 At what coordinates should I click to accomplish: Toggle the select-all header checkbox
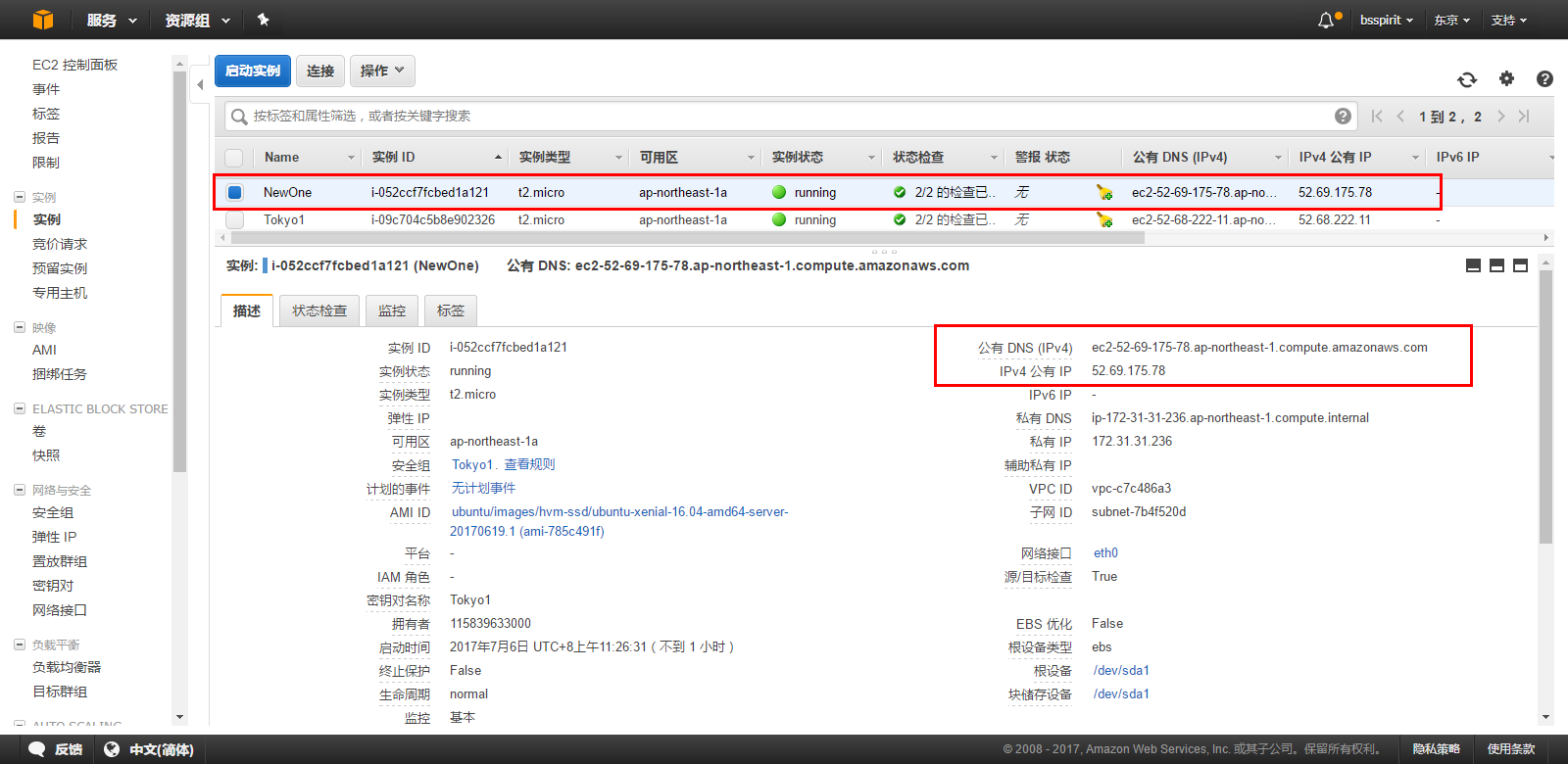[234, 157]
